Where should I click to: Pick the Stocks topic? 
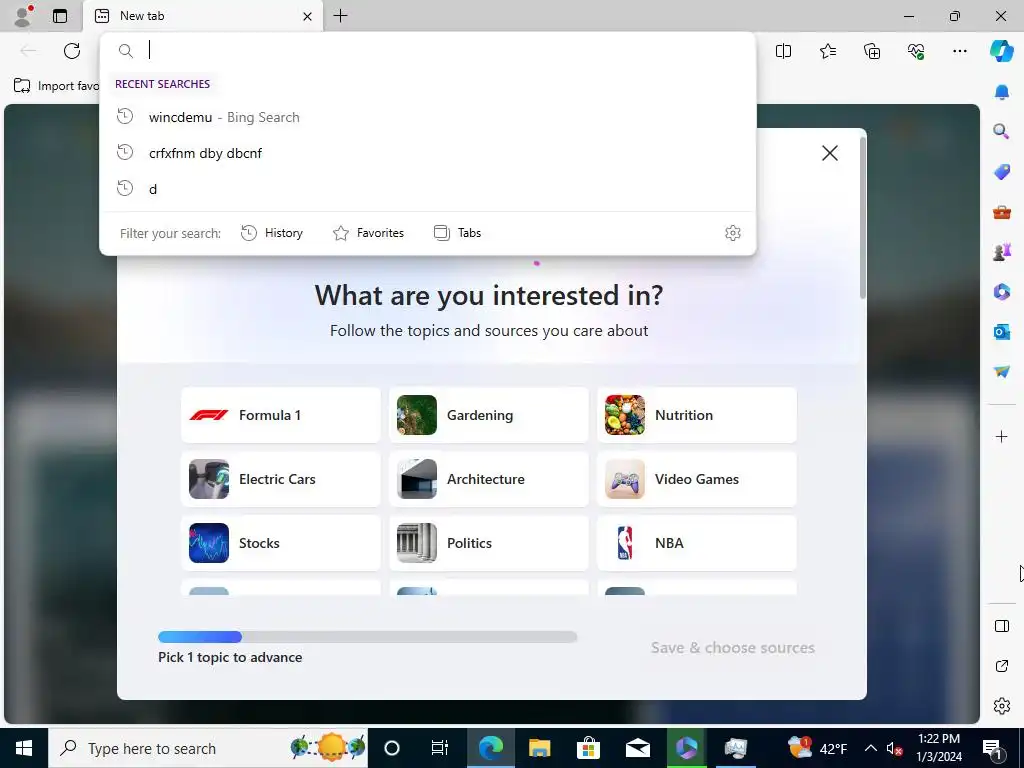[281, 543]
